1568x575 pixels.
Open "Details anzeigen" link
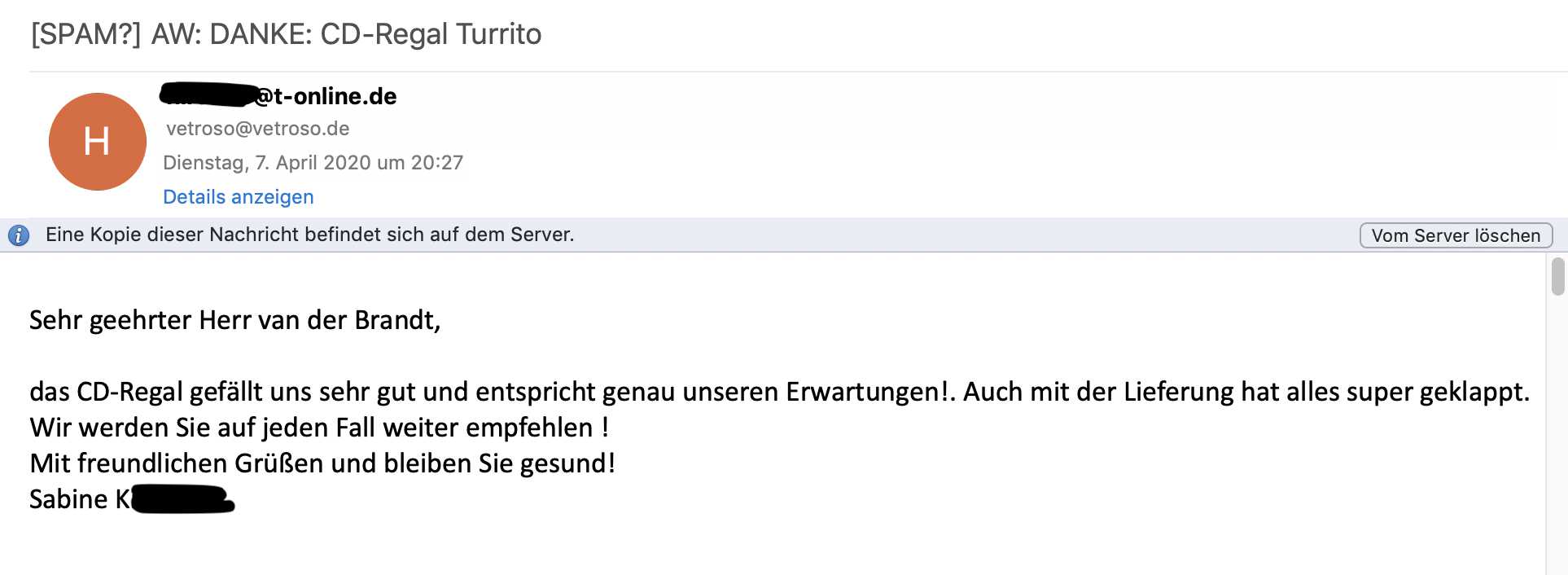pos(238,197)
